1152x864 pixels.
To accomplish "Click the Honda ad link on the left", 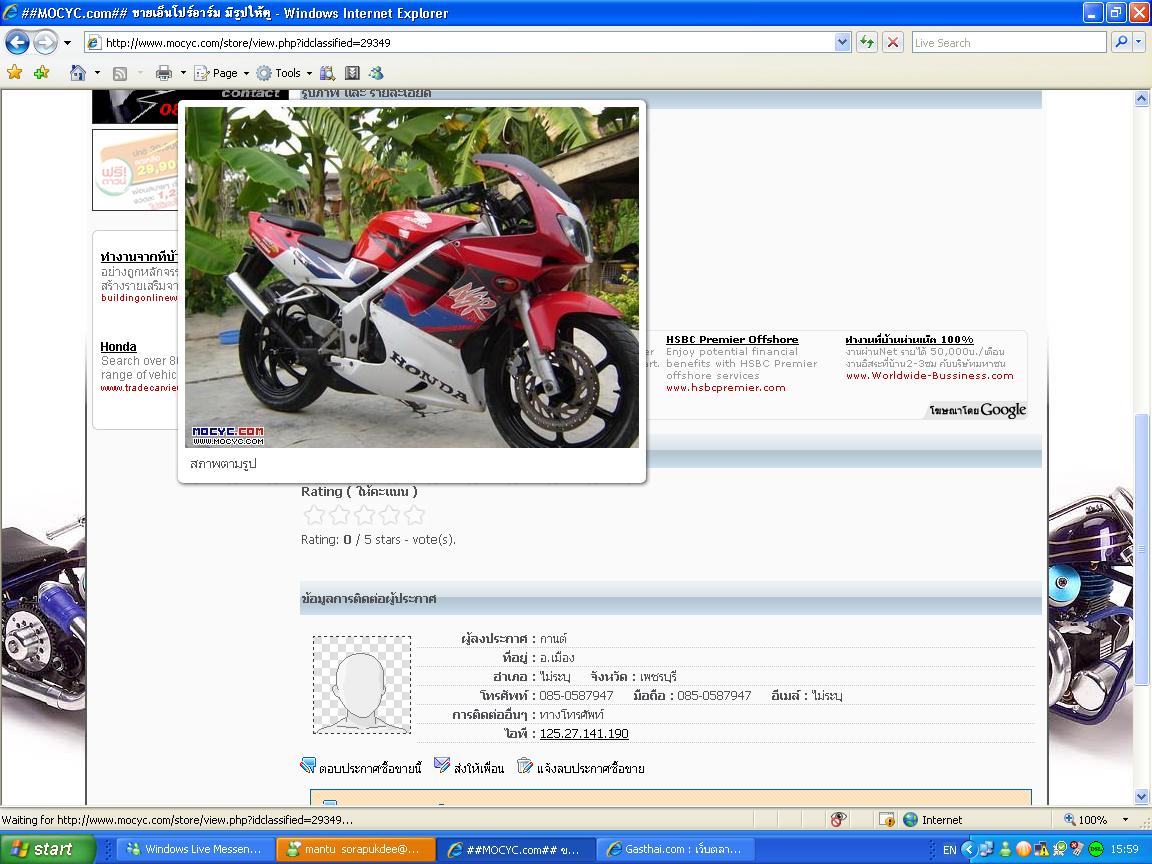I will [x=118, y=347].
